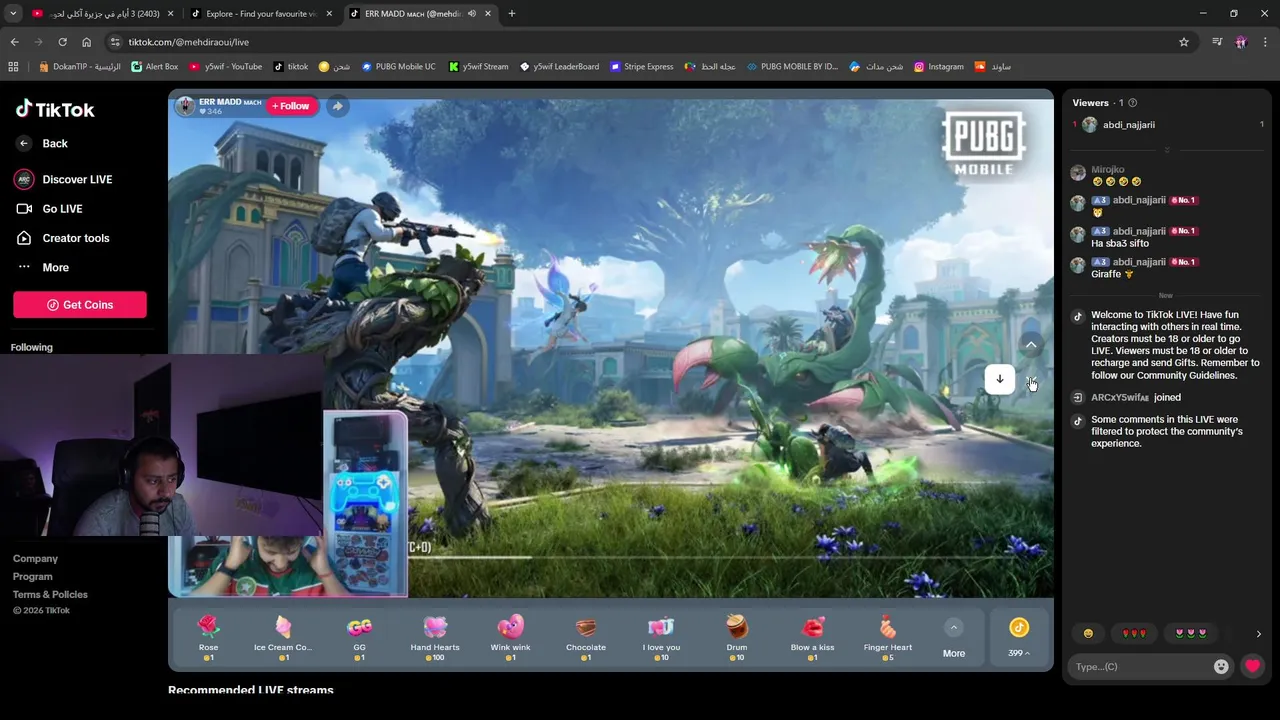Open emoji picker in chat box
The width and height of the screenshot is (1280, 720).
[x=1221, y=667]
